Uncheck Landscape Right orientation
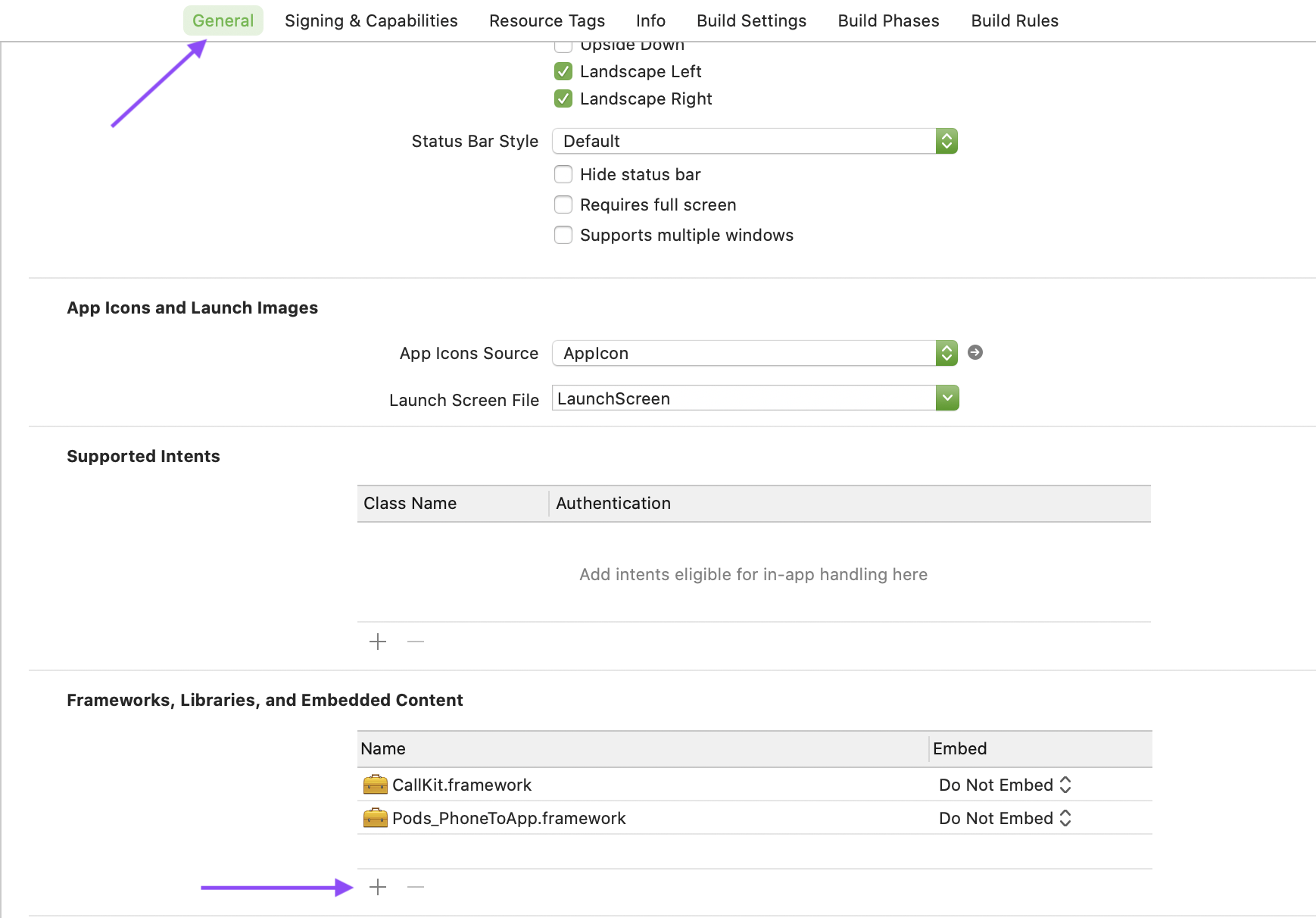This screenshot has height=918, width=1316. [x=563, y=98]
